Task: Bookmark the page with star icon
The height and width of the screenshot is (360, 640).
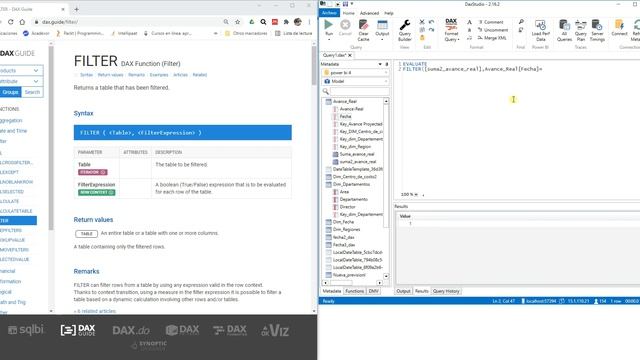Action: [238, 22]
